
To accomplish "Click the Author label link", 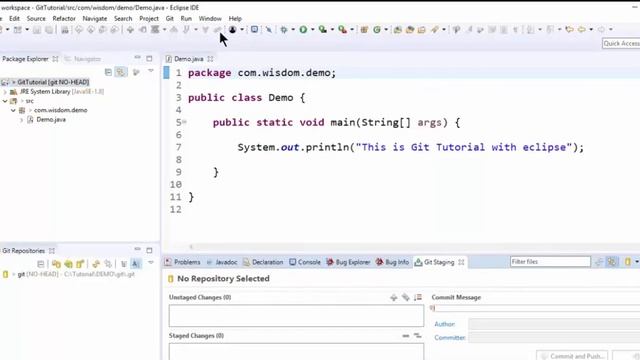I will tap(444, 324).
